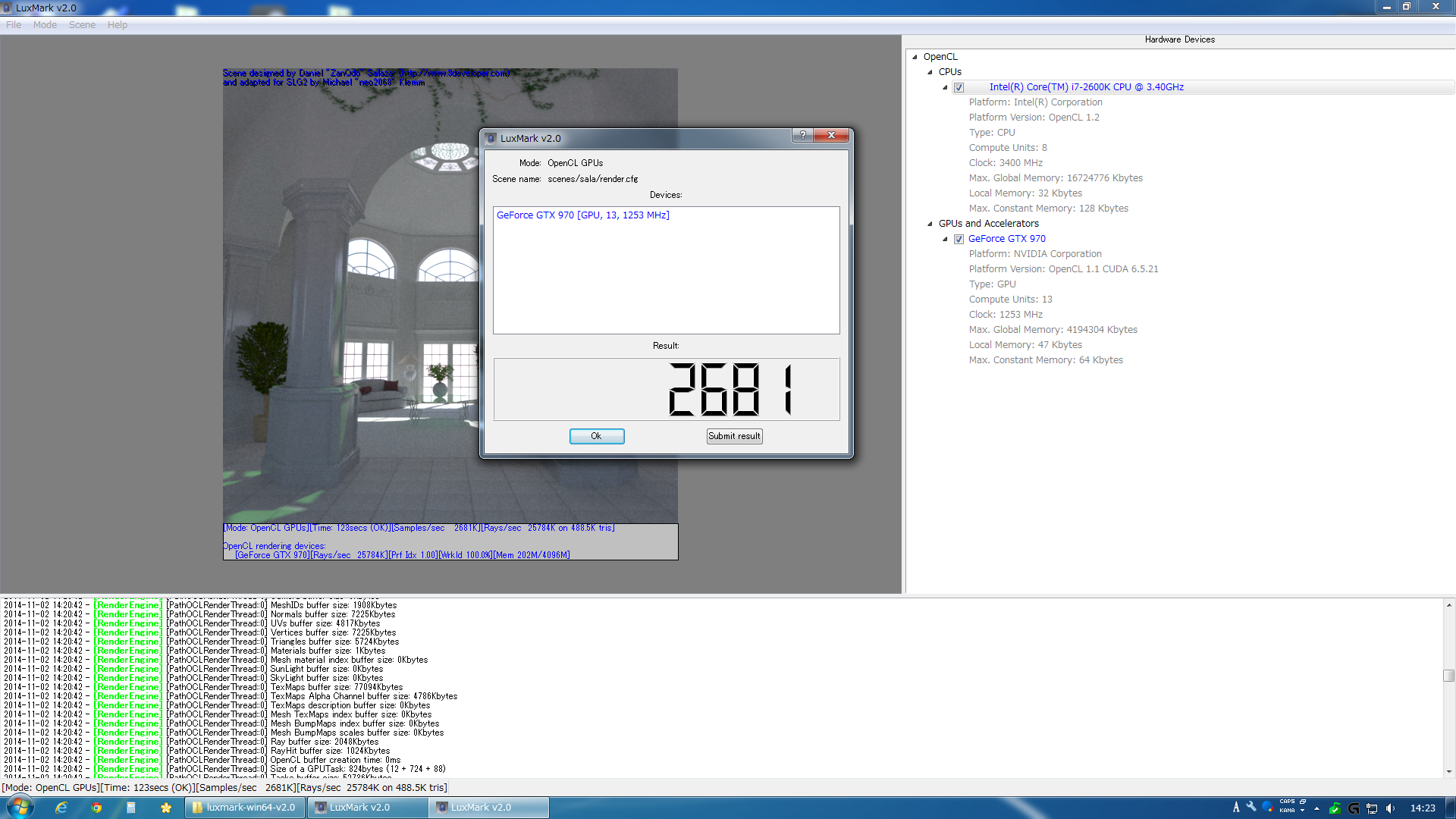The image size is (1456, 819).
Task: Open the Logitech G tray icon
Action: [1354, 808]
